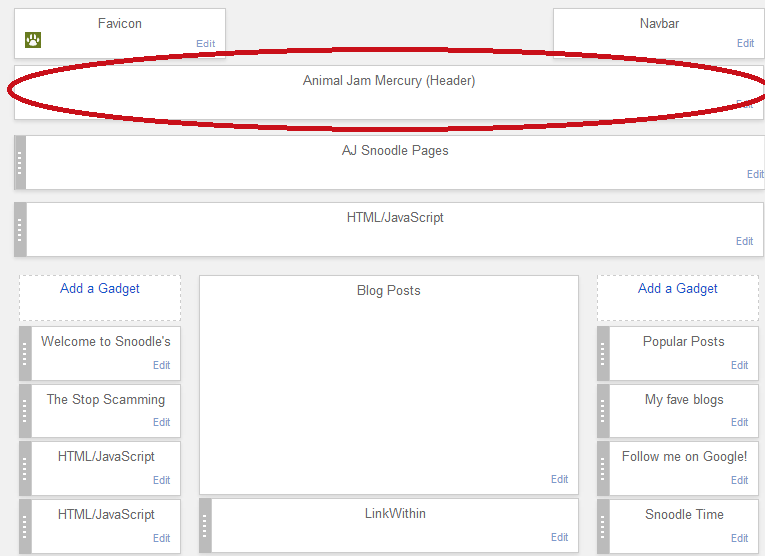Add a Gadget above Welcome to Snoodle's
765x556 pixels.
tap(100, 288)
